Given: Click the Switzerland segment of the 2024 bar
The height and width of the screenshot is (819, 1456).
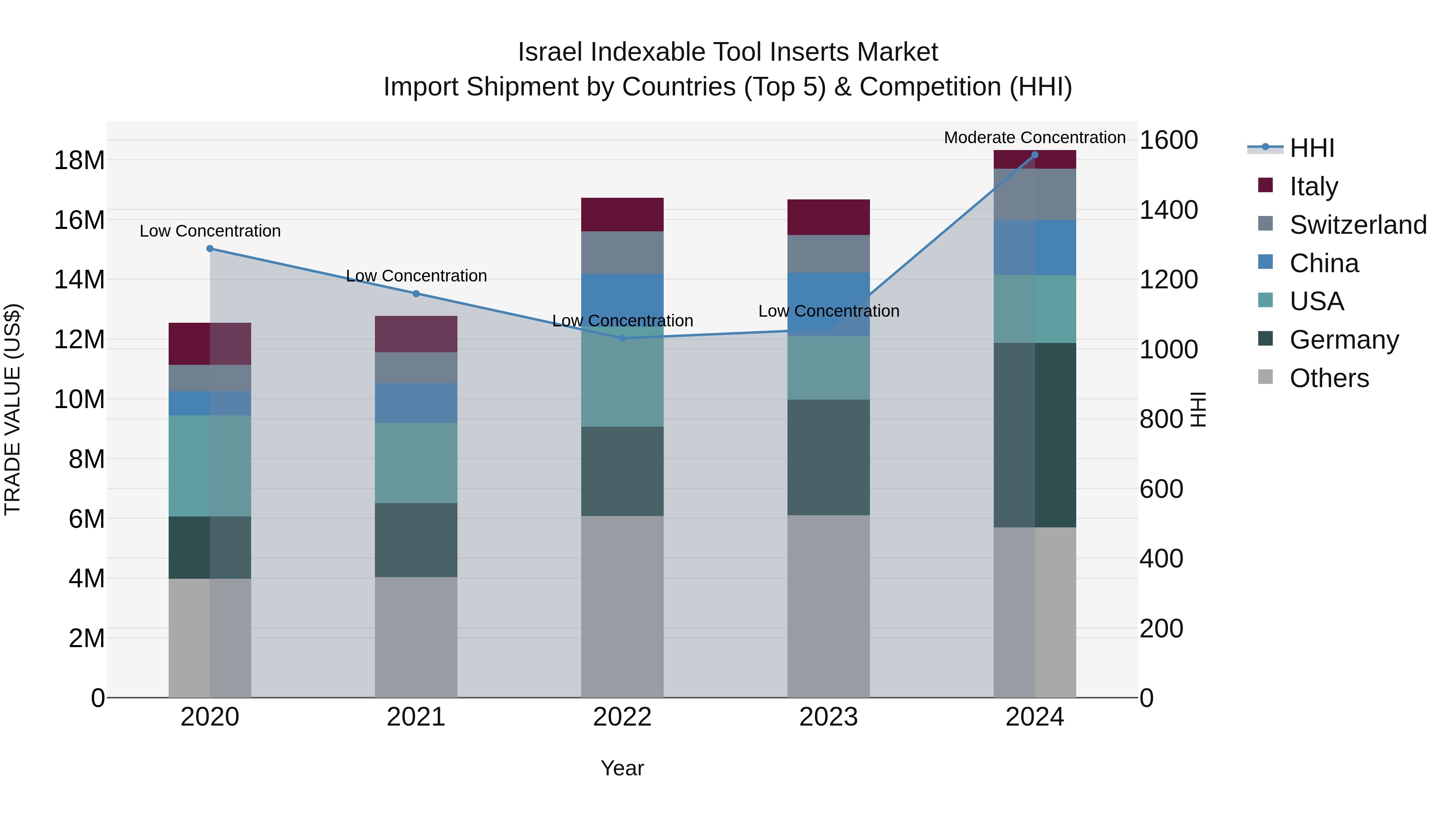Looking at the screenshot, I should (x=1035, y=195).
